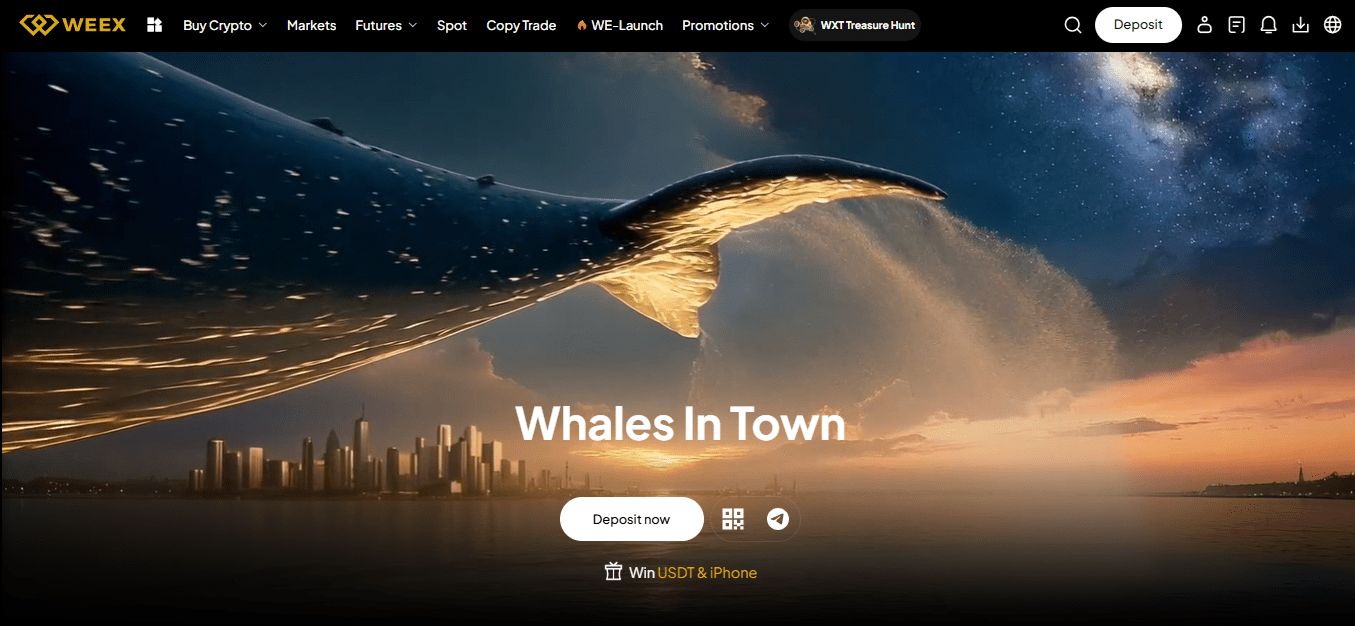Viewport: 1355px width, 626px height.
Task: Click the Deposit now button
Action: pos(631,519)
